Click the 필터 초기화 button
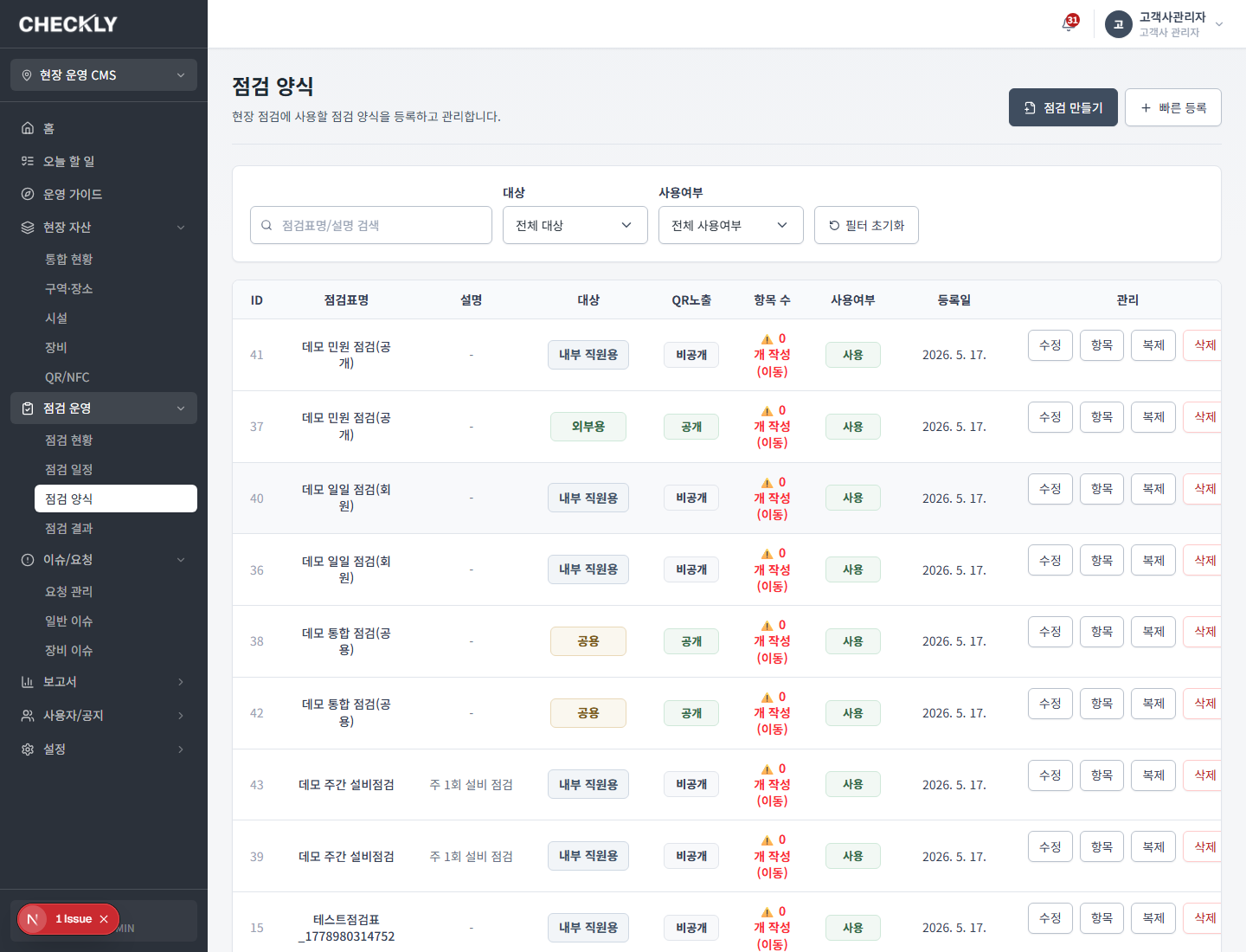The width and height of the screenshot is (1246, 952). tap(866, 225)
